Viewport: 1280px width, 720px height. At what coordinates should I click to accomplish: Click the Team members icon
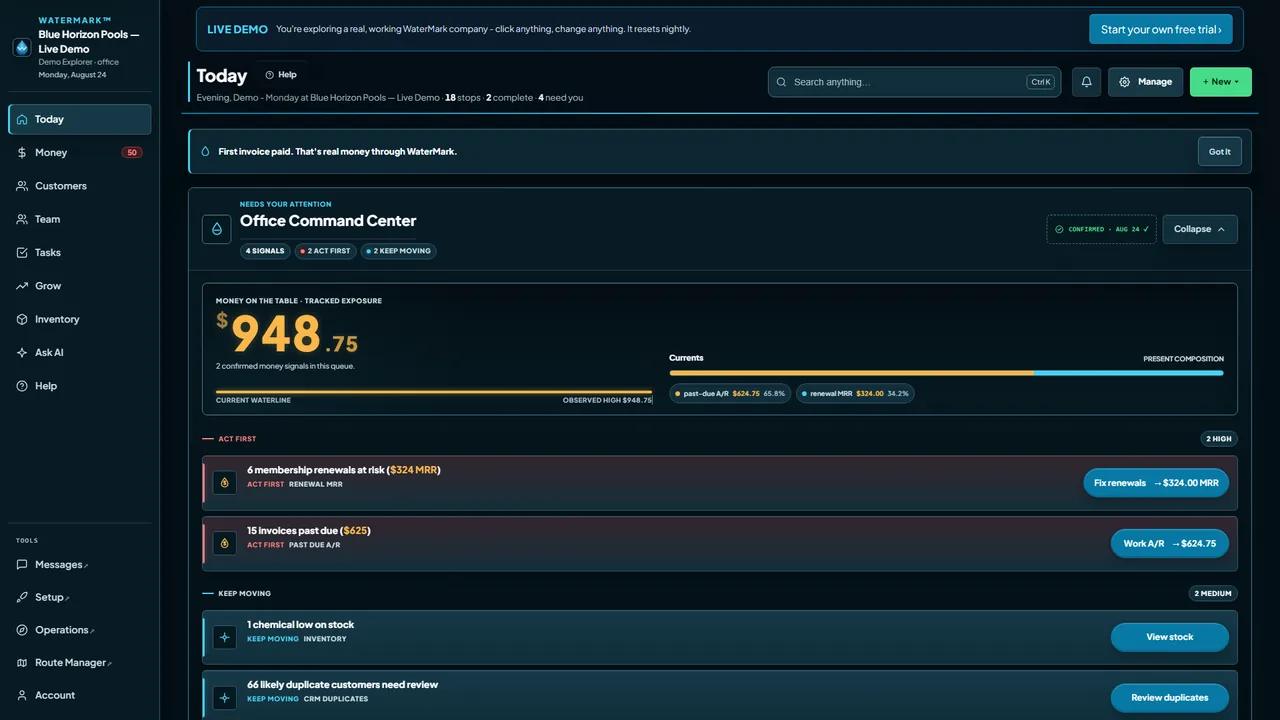click(x=22, y=219)
